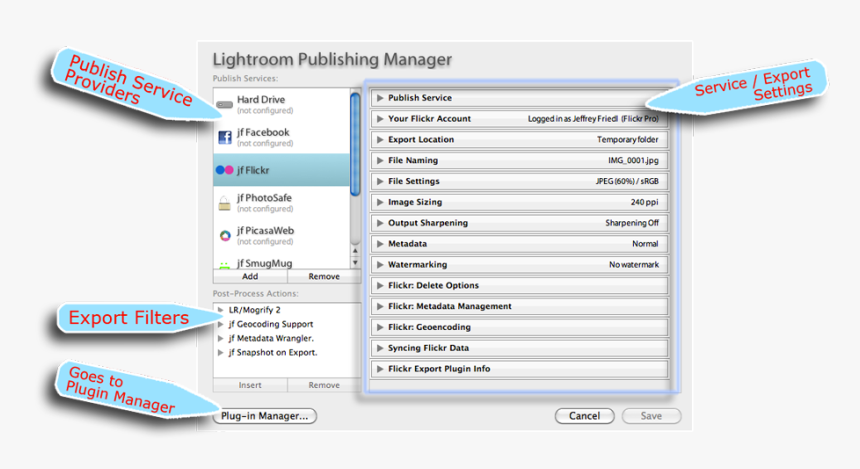Viewport: 860px width, 469px height.
Task: Expand jf Metadata Wrangler action
Action: (220, 338)
